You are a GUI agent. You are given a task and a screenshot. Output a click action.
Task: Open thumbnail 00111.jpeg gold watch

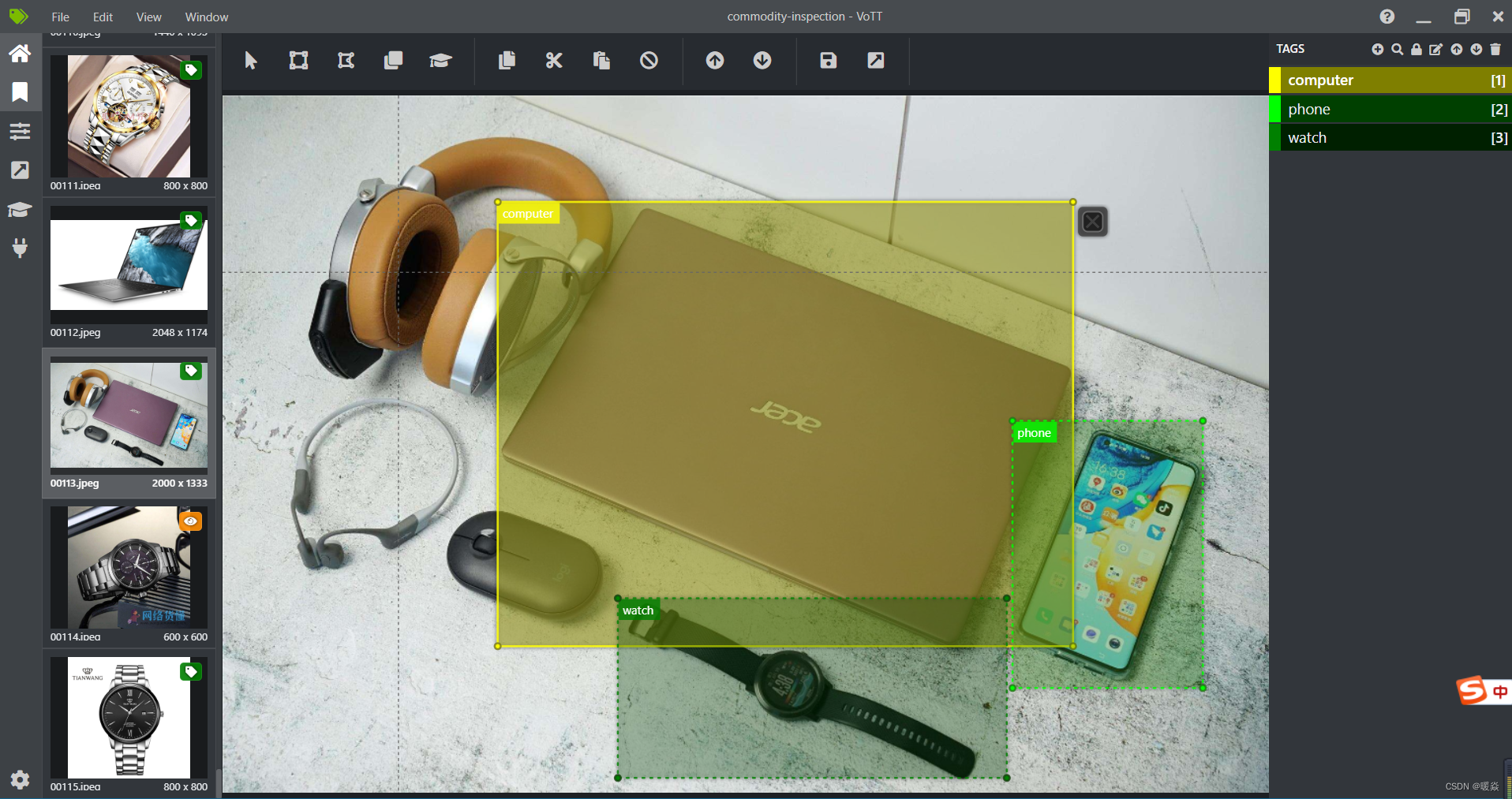129,117
